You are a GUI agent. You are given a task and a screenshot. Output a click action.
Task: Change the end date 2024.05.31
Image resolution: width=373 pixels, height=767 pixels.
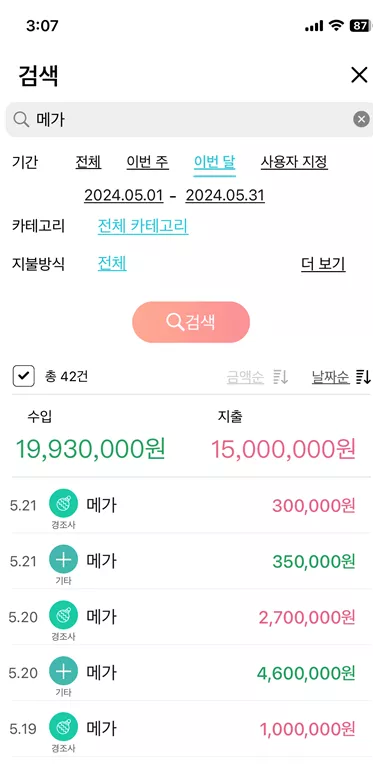tap(225, 196)
